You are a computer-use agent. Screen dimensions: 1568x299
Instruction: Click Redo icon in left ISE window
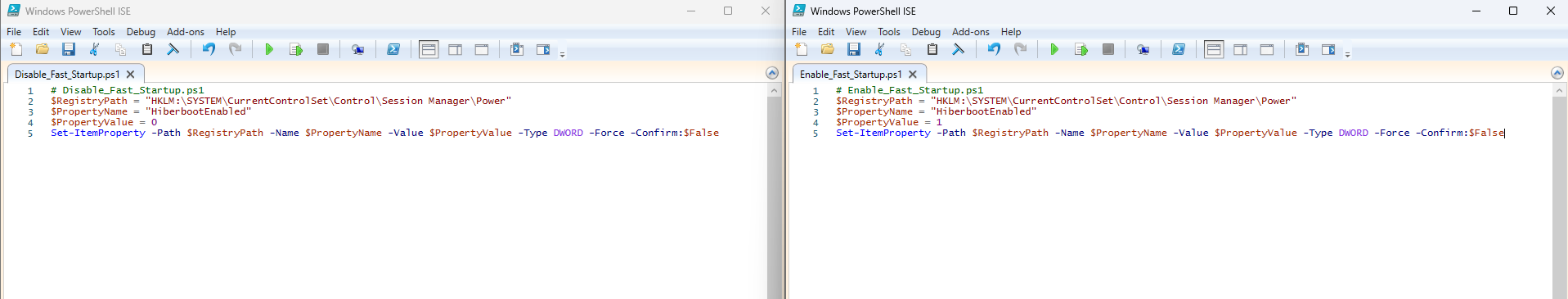[x=236, y=50]
